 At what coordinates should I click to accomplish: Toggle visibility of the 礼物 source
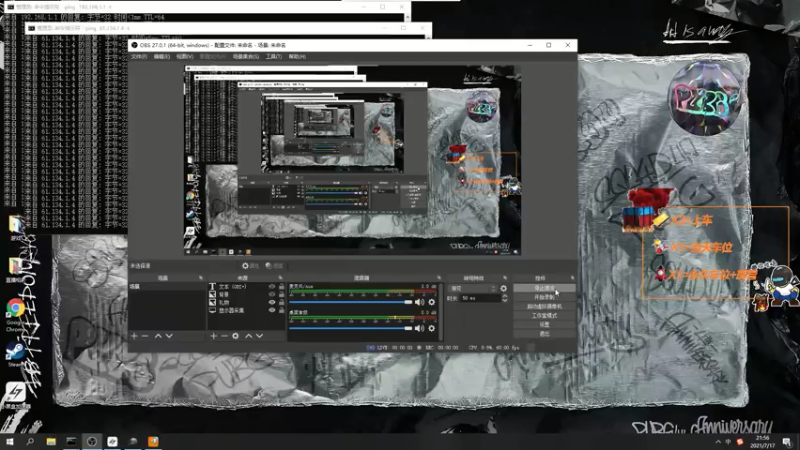point(271,302)
